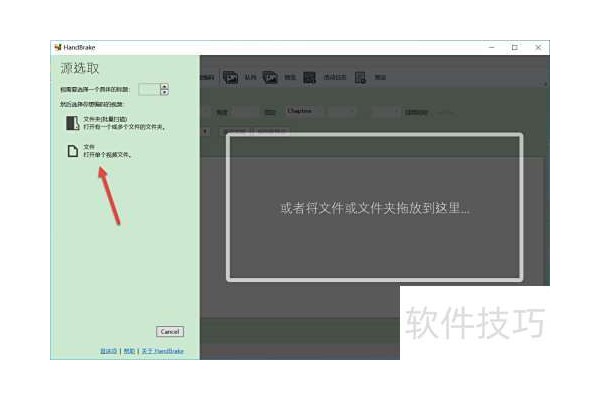Open the Preview icon in dimmed toolbar
Viewport: 600px width, 400px height.
click(270, 77)
